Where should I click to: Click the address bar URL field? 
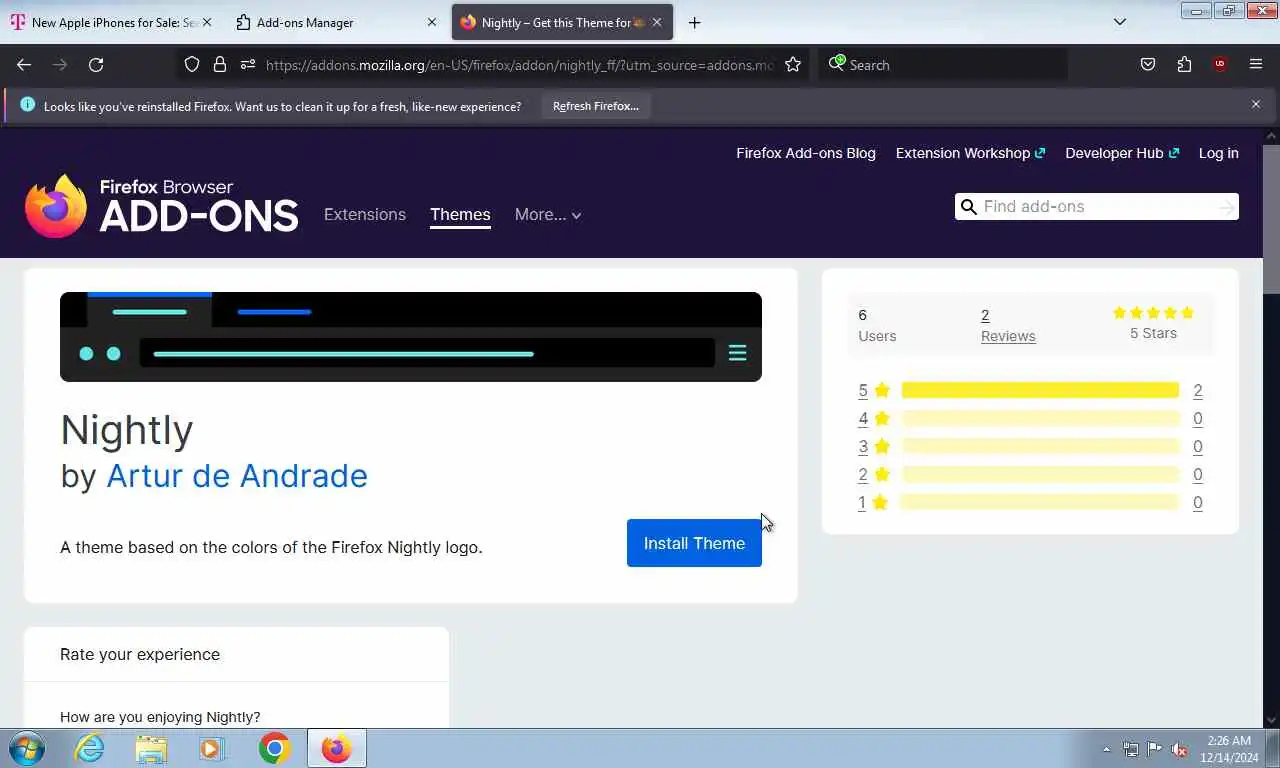(x=520, y=65)
